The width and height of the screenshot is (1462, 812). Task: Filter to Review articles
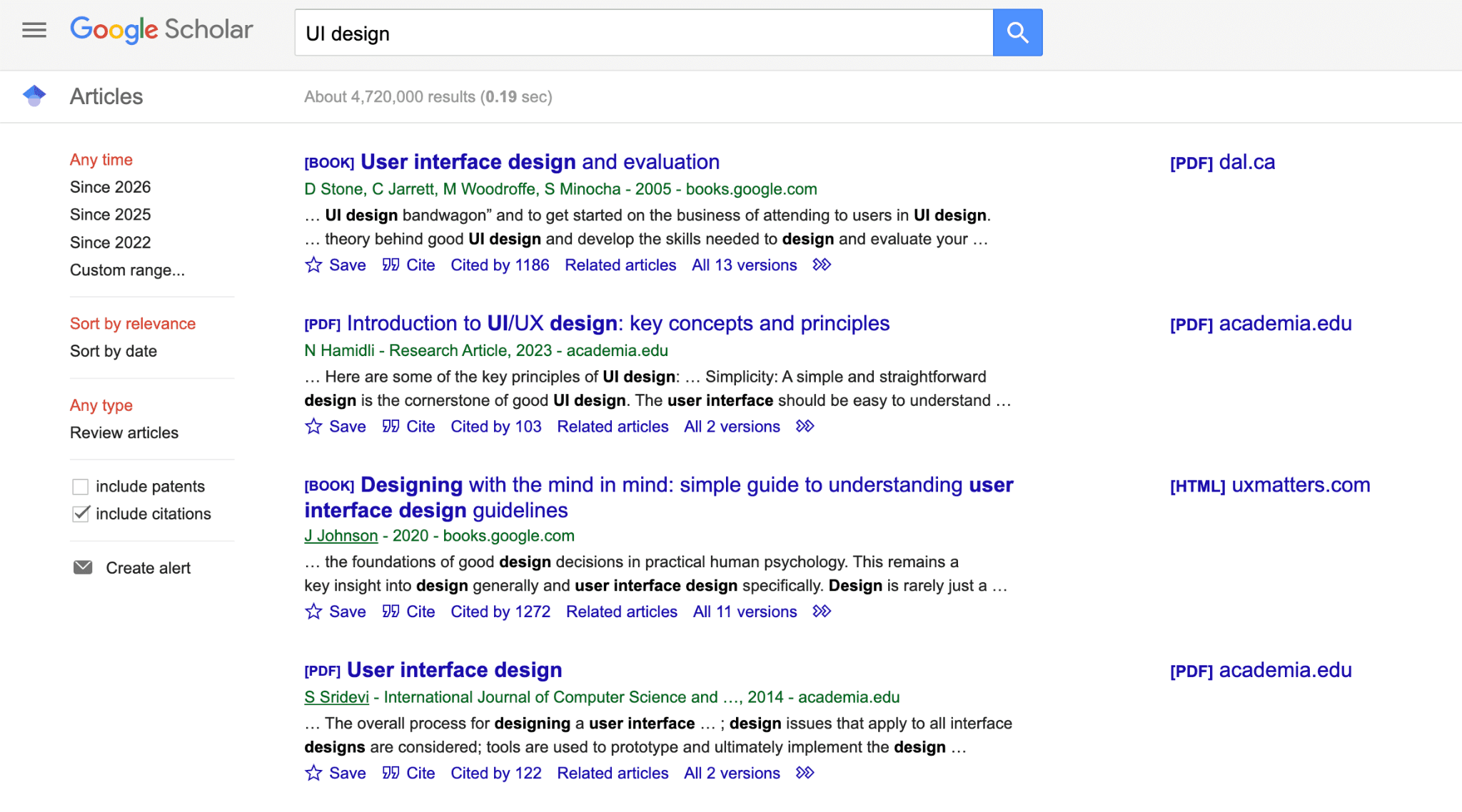pos(124,433)
